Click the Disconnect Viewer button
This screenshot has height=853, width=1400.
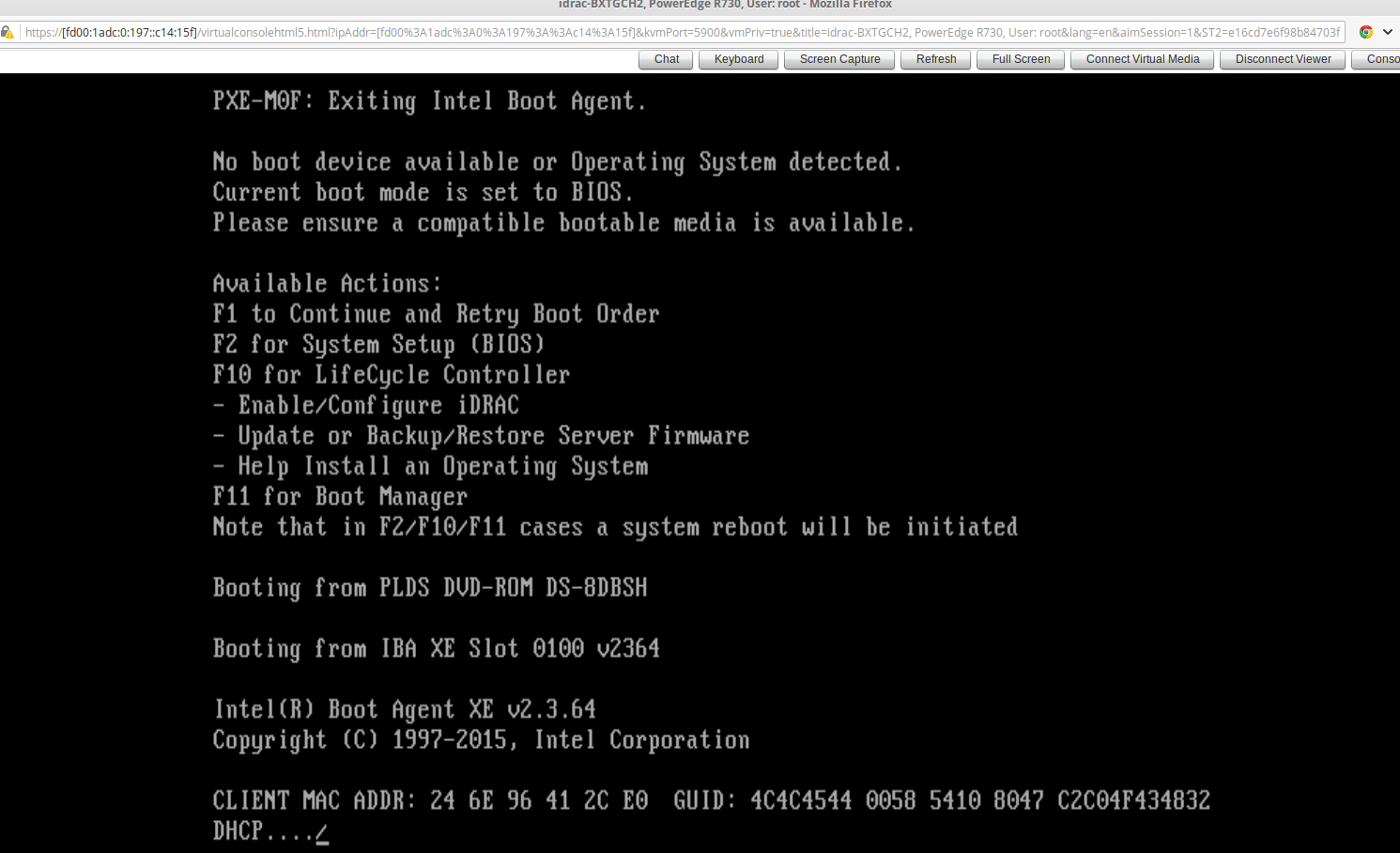[x=1283, y=59]
